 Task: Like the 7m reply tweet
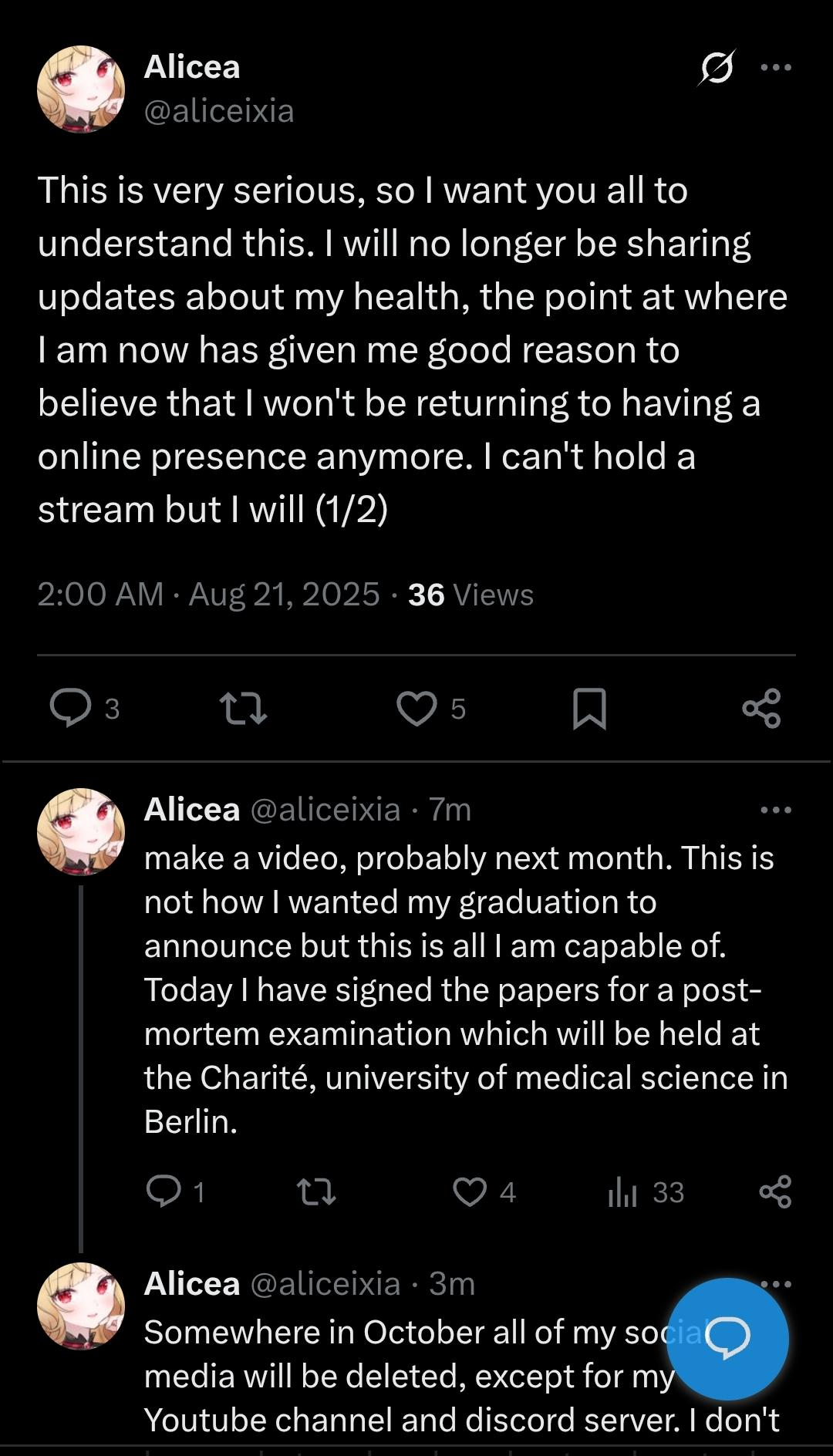tap(470, 1191)
